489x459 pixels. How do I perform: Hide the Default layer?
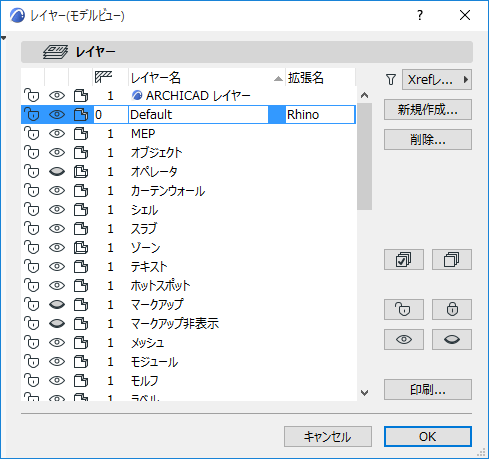[57, 115]
